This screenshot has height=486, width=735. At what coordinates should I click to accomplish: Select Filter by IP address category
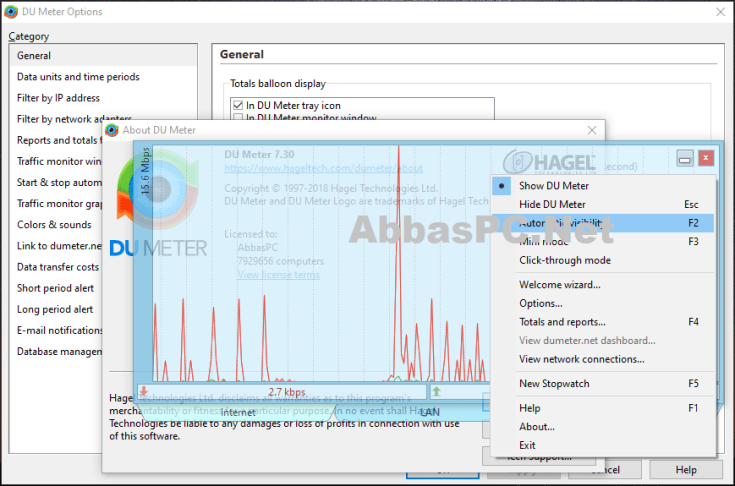[x=58, y=98]
